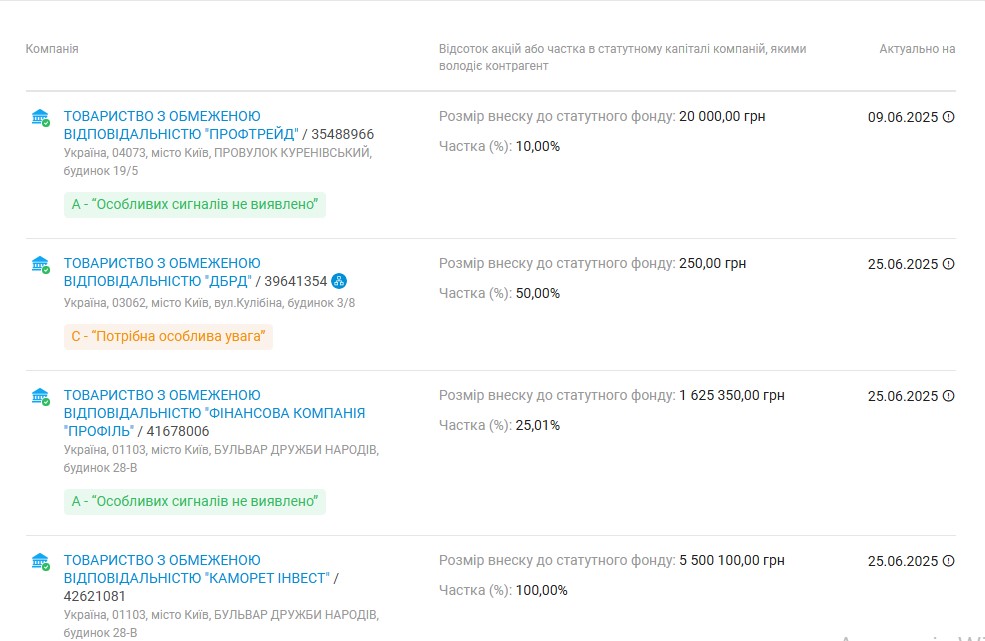
Task: Click the 'Компанія' column header
Action: pyautogui.click(x=52, y=49)
